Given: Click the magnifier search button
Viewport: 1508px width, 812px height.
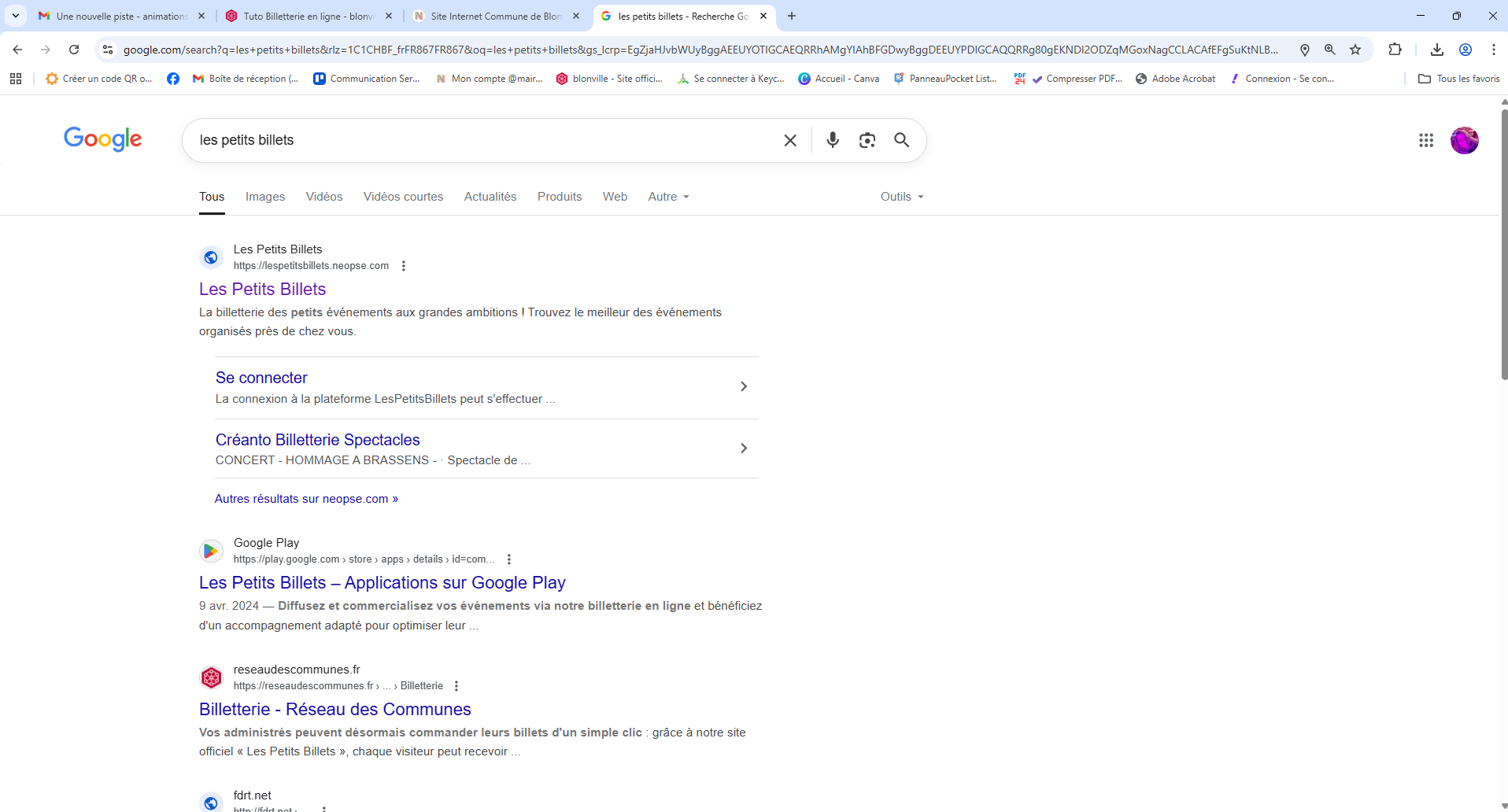Looking at the screenshot, I should [902, 140].
